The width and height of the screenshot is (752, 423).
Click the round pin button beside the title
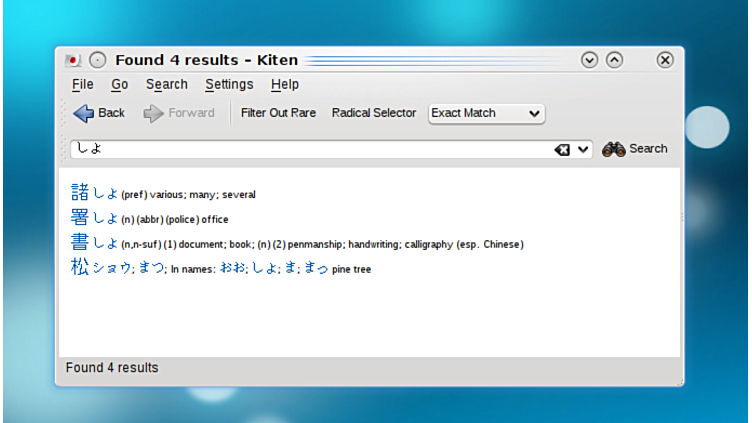[98, 60]
